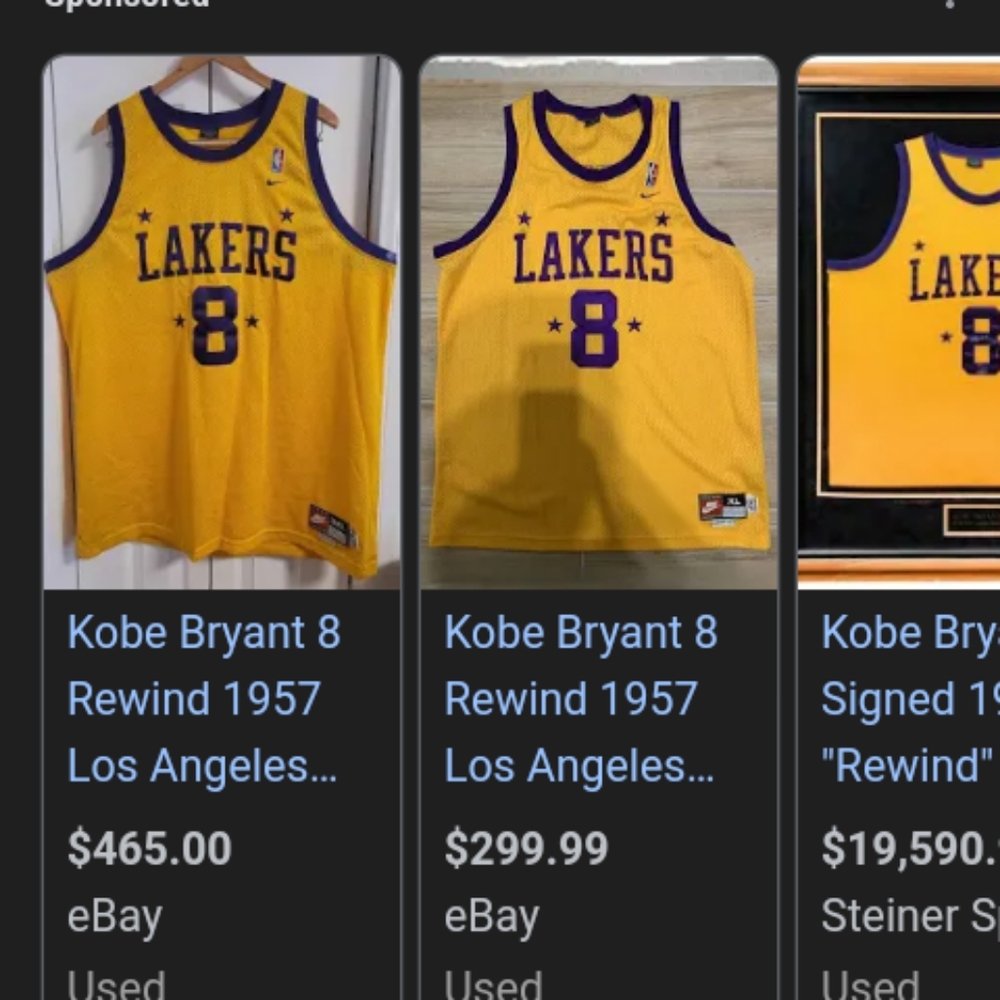Click the $19,590 price
1000x1000 pixels.
click(x=911, y=849)
